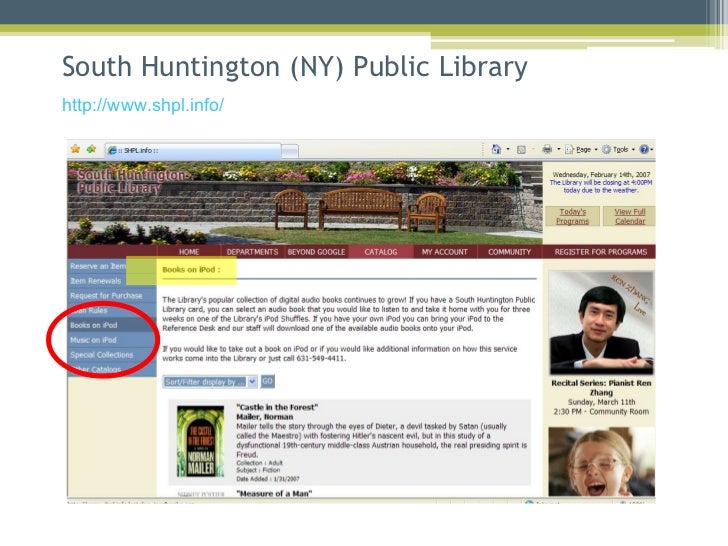The height and width of the screenshot is (546, 728).
Task: Click the pianist Ren Zhang photo
Action: [601, 323]
